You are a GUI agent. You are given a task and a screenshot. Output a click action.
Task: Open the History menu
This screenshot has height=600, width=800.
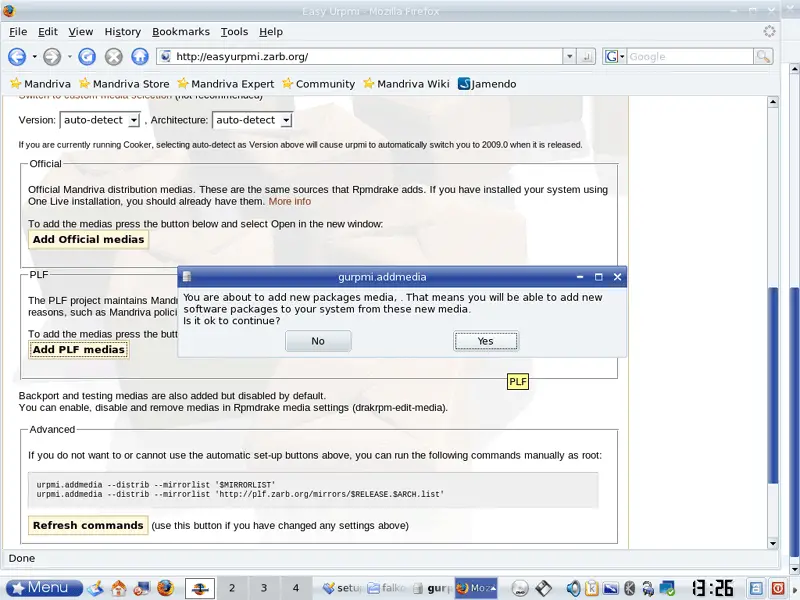tap(122, 32)
